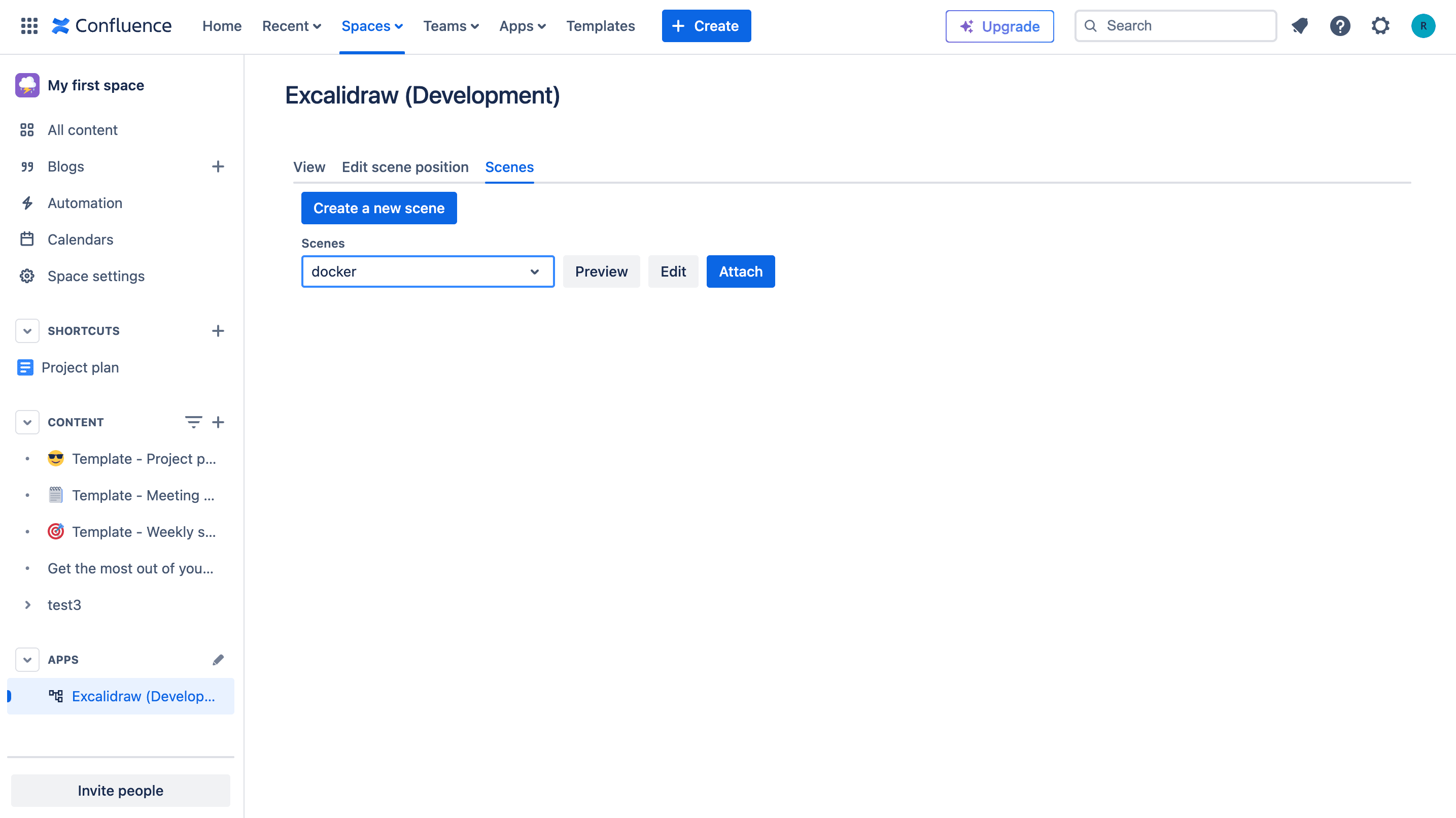
Task: Preview the selected scene
Action: pos(601,271)
